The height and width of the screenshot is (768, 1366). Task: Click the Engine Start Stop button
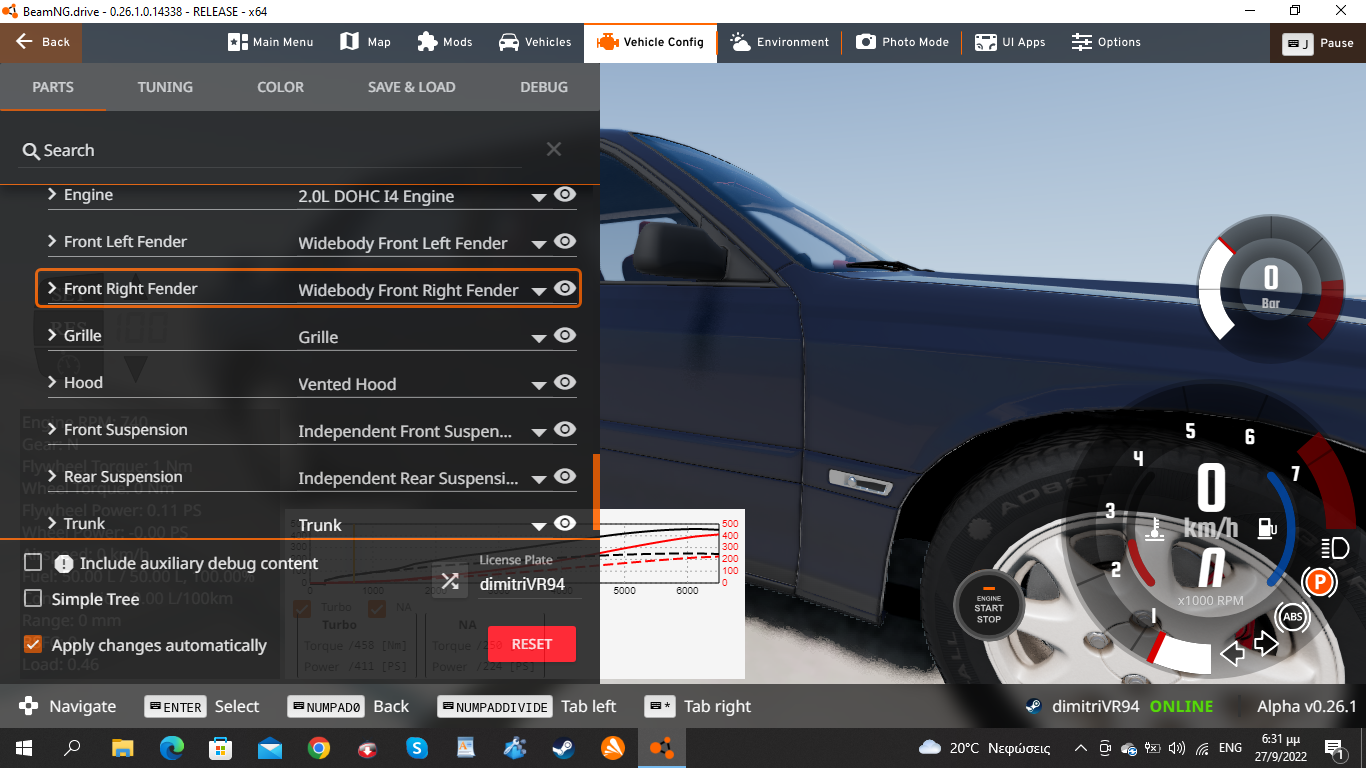tap(989, 606)
